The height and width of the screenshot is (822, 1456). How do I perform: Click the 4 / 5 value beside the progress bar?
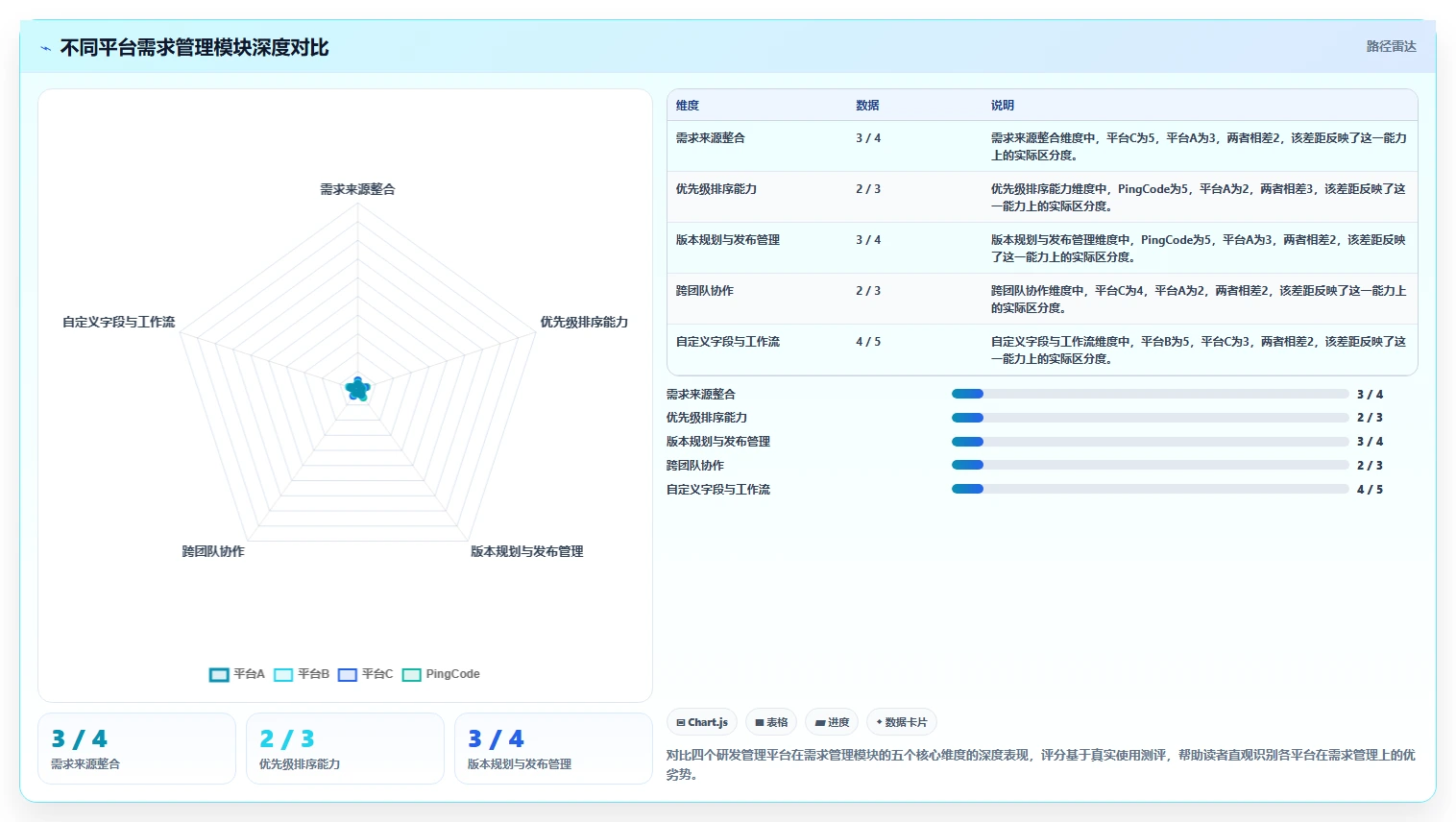click(1370, 490)
